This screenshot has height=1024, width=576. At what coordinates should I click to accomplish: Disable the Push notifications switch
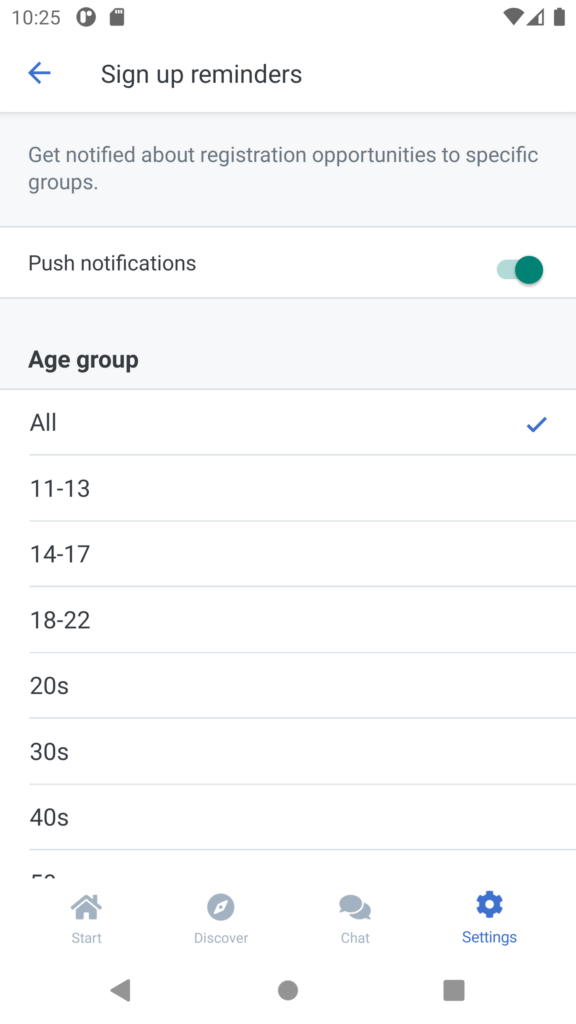[520, 270]
